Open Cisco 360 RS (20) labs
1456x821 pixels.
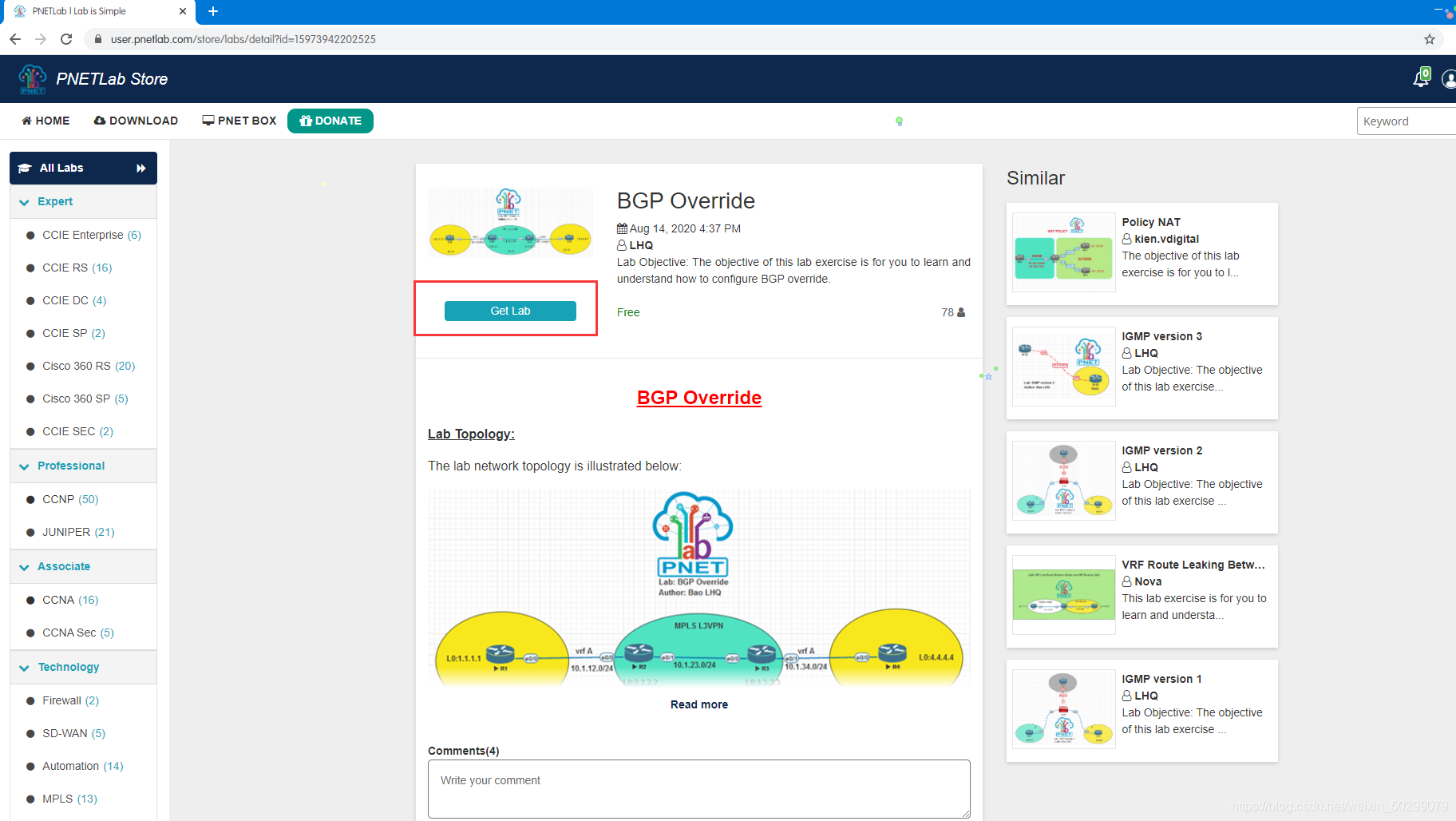[x=89, y=366]
